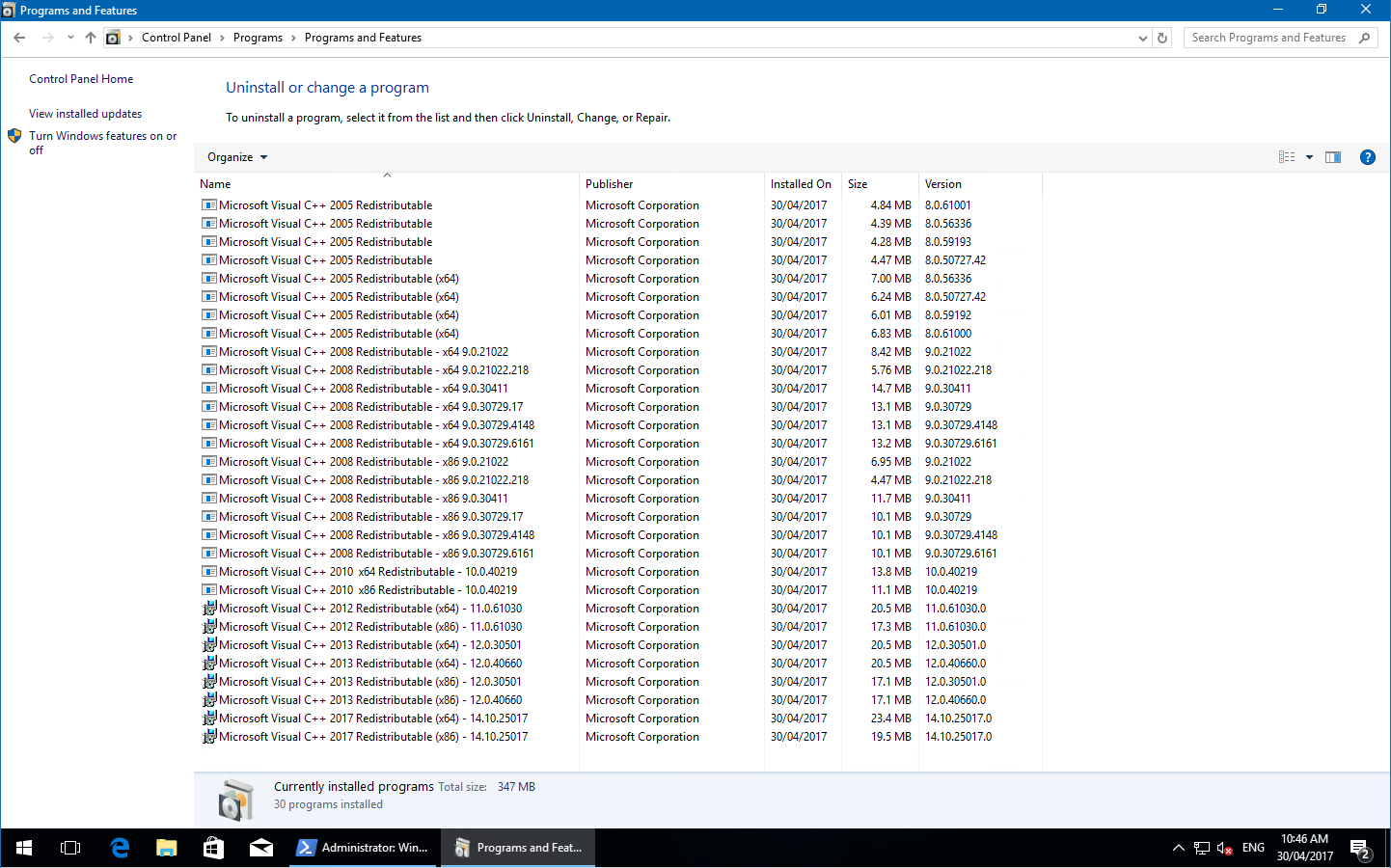Sort by the Size column header

click(880, 183)
